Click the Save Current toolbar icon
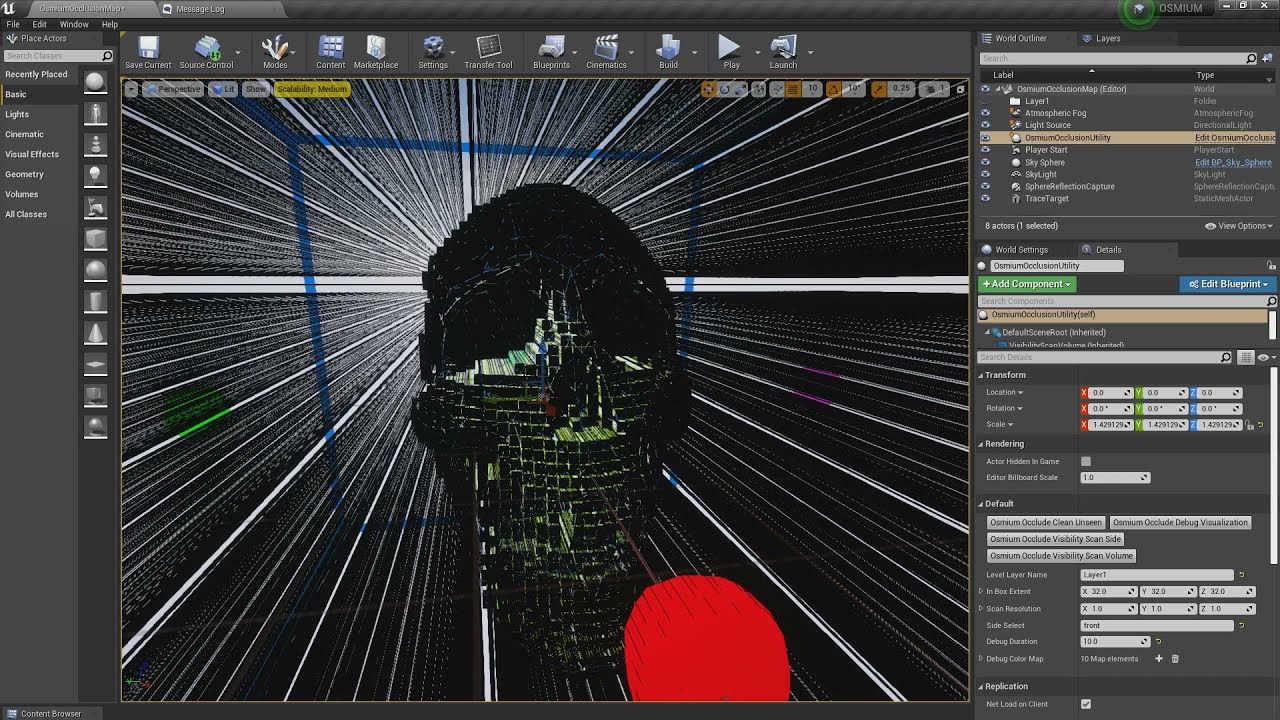 tap(148, 48)
